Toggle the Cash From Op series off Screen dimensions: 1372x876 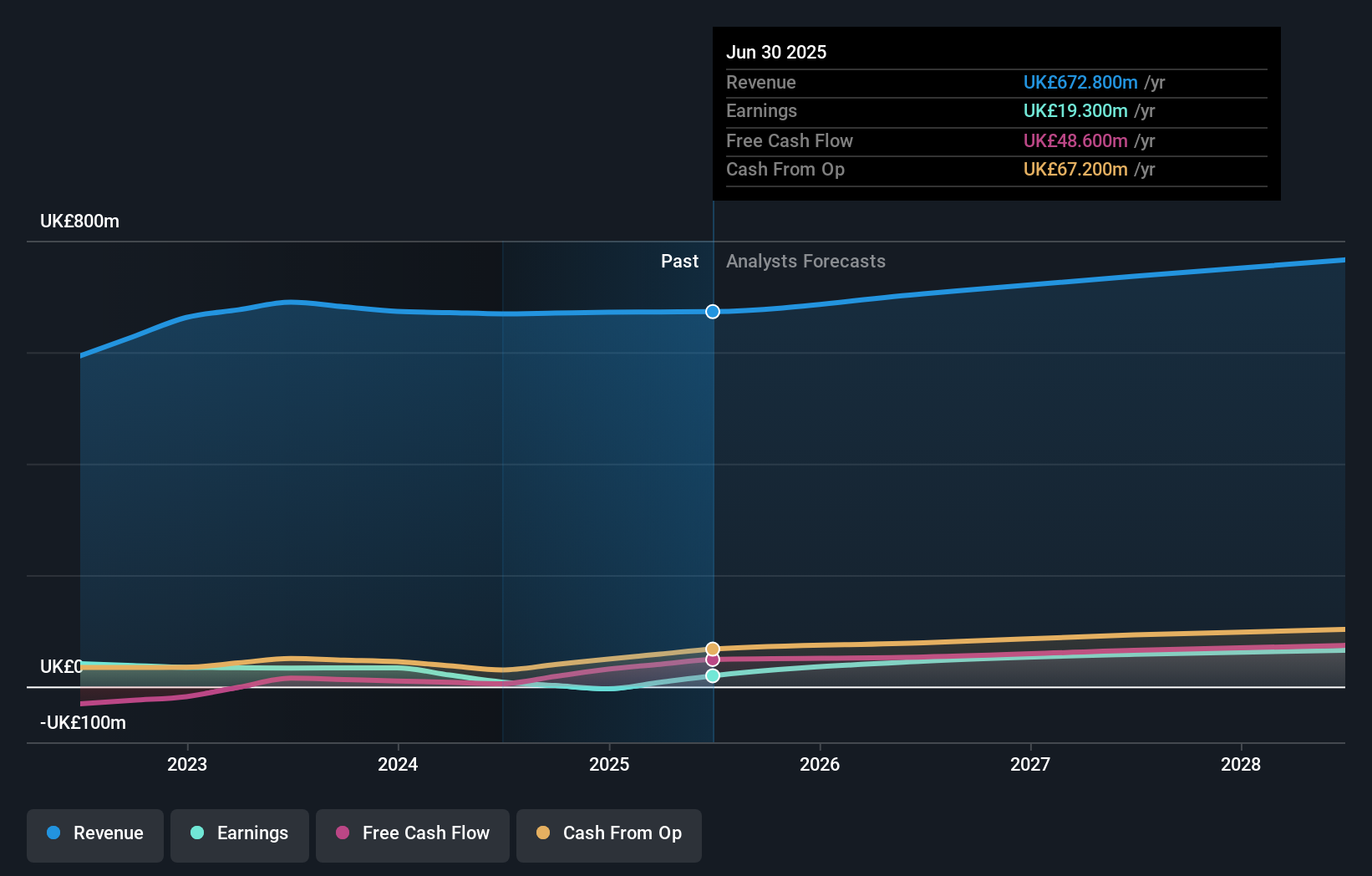(x=609, y=833)
